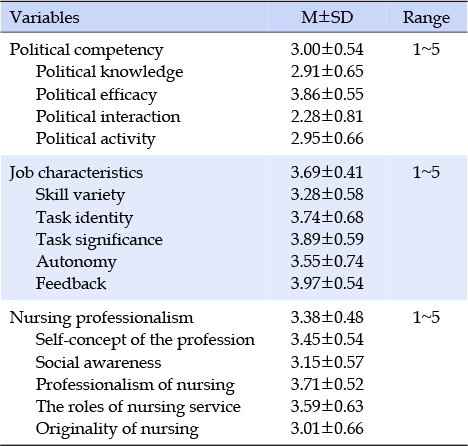
Task: Click the Political efficacy value 3.86±0.55
Action: (327, 94)
